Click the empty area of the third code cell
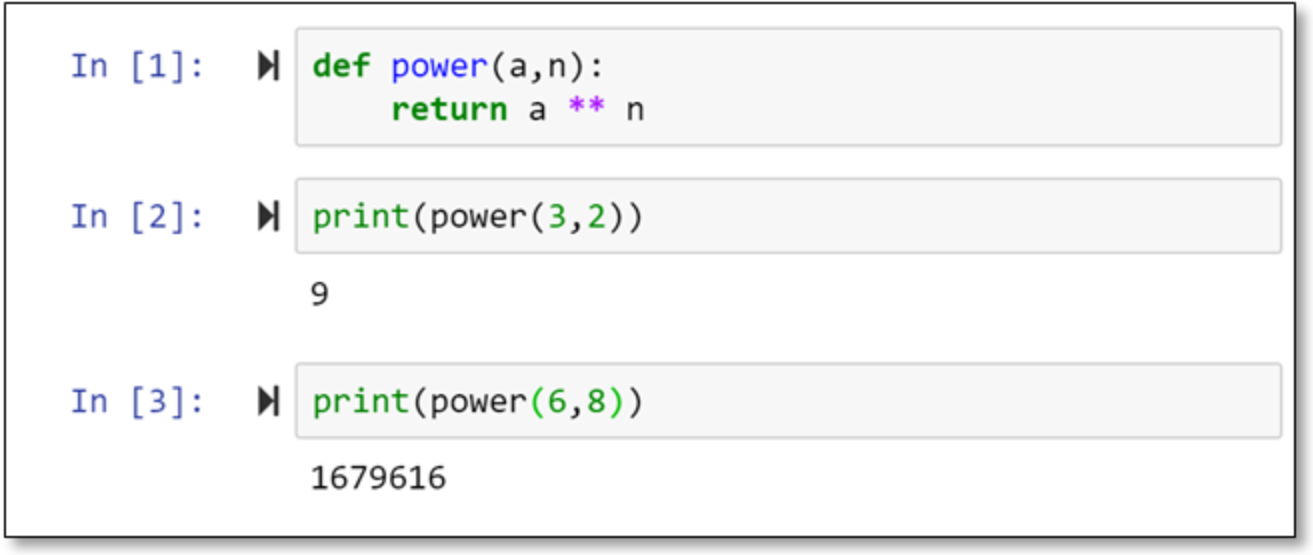The height and width of the screenshot is (555, 1313). (950, 401)
